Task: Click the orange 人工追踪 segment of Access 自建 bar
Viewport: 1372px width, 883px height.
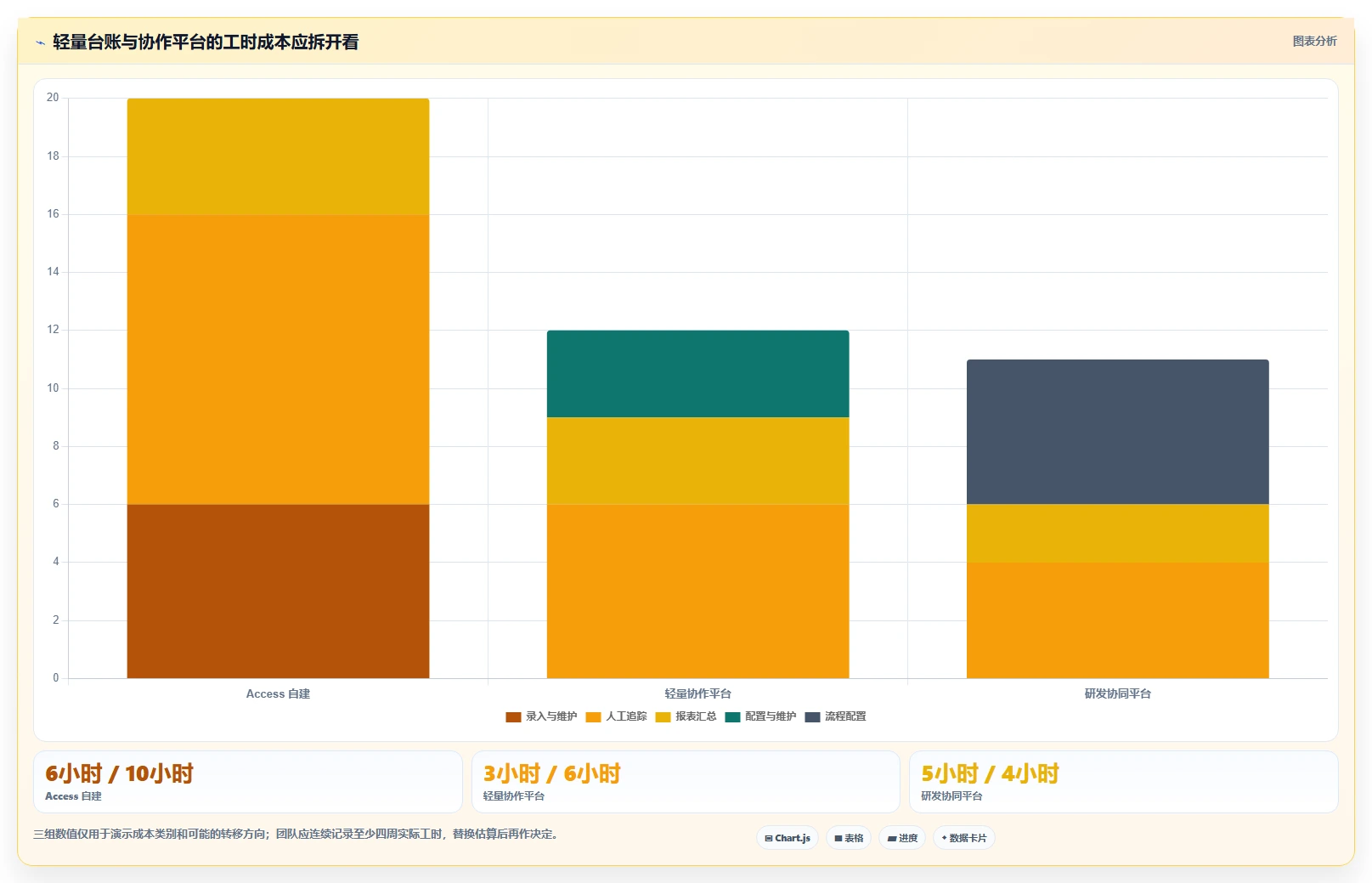Action: pos(278,359)
